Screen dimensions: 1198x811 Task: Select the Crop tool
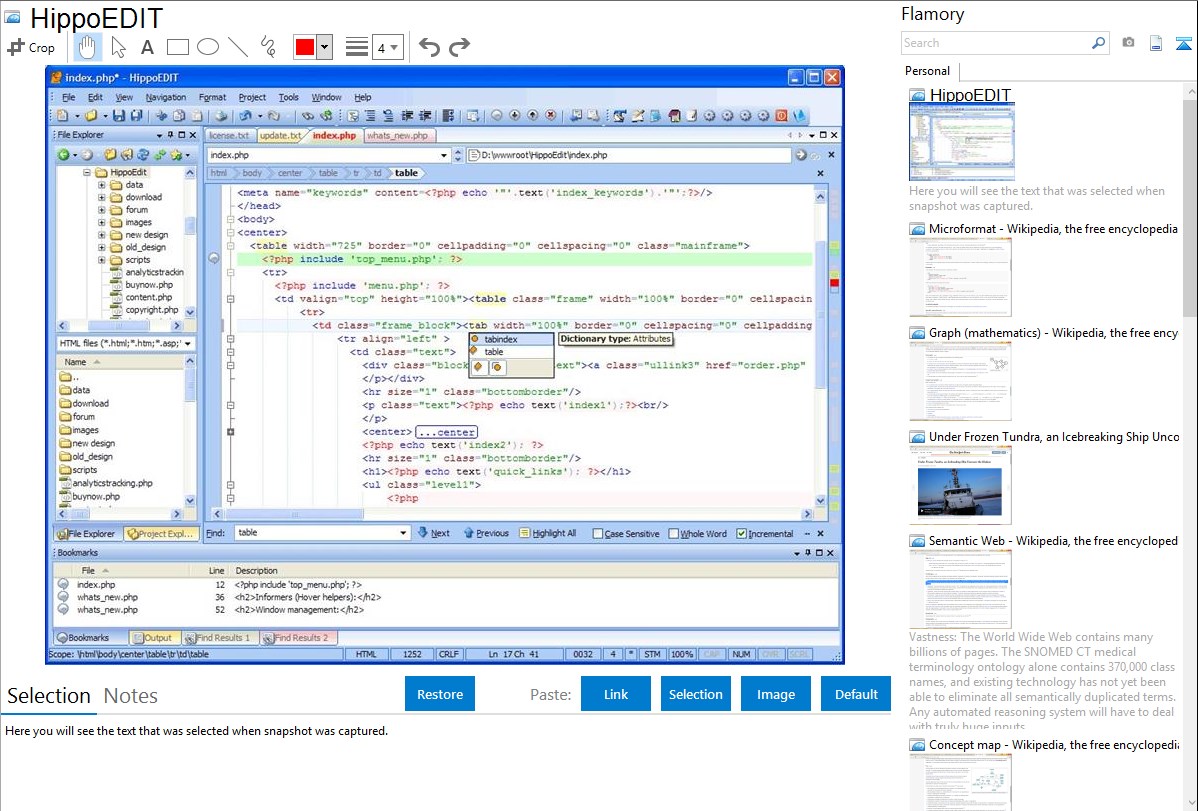coord(31,47)
